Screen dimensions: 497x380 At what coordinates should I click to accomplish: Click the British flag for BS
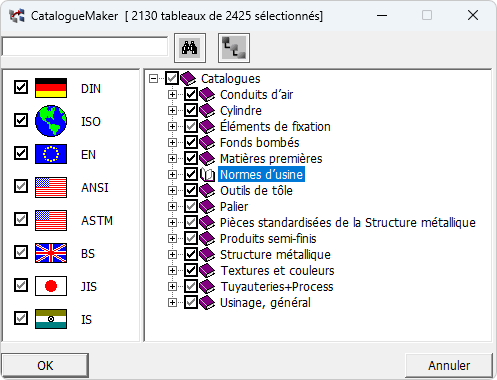pyautogui.click(x=51, y=253)
